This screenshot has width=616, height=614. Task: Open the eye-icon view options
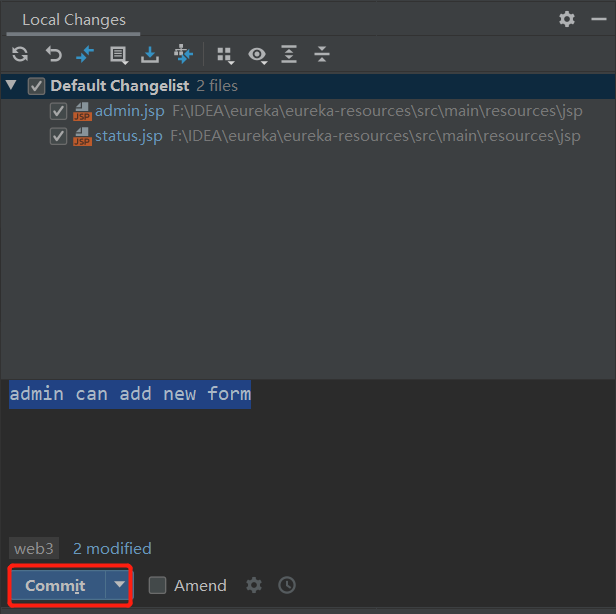tap(258, 54)
